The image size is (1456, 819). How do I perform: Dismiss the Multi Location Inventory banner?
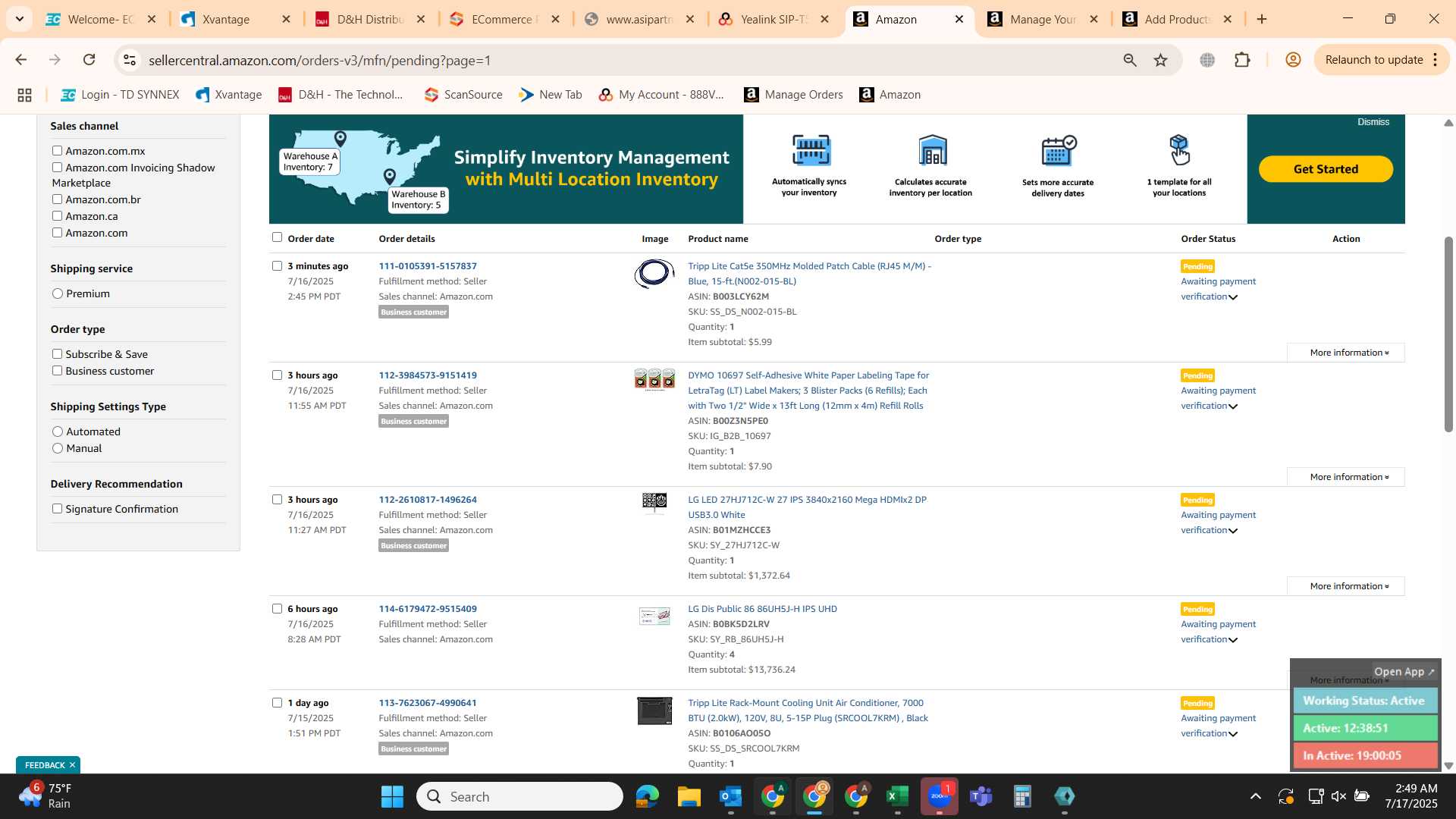point(1373,122)
